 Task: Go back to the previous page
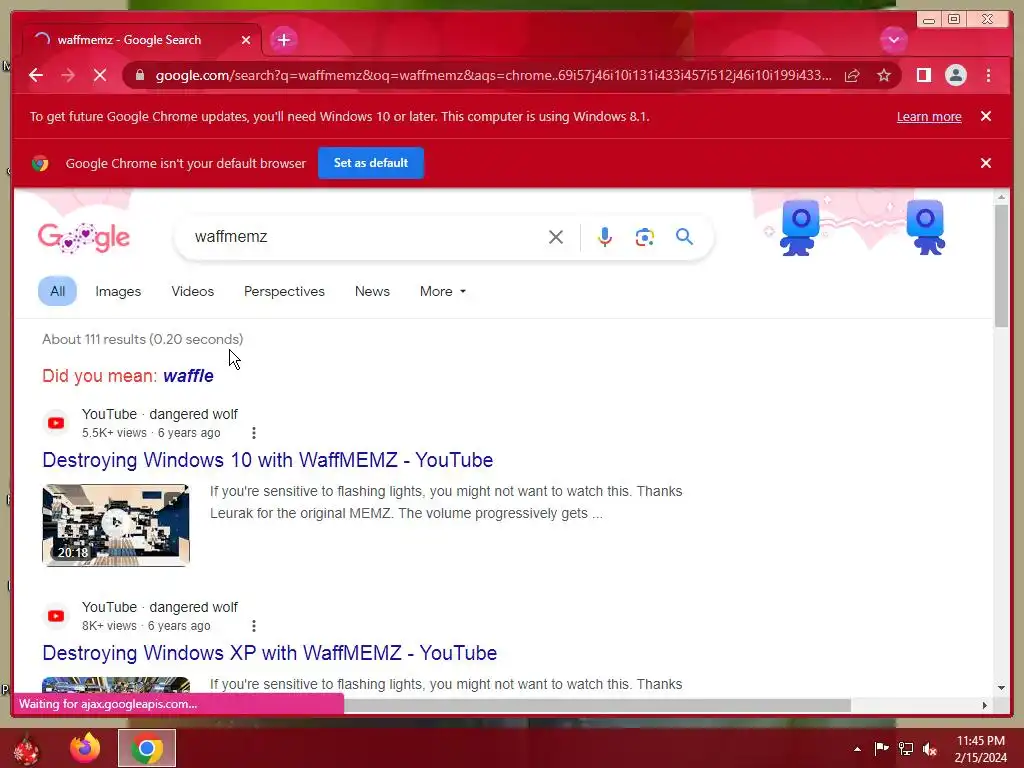(36, 75)
